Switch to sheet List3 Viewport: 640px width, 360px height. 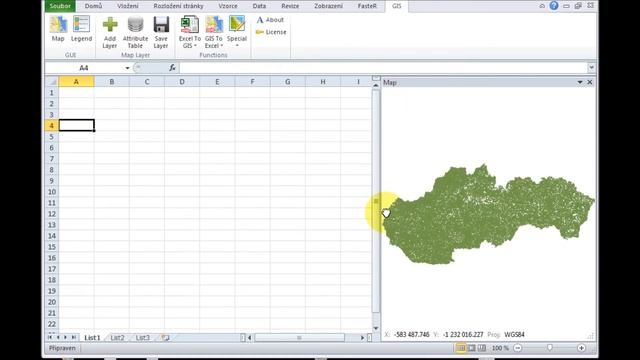click(x=142, y=338)
